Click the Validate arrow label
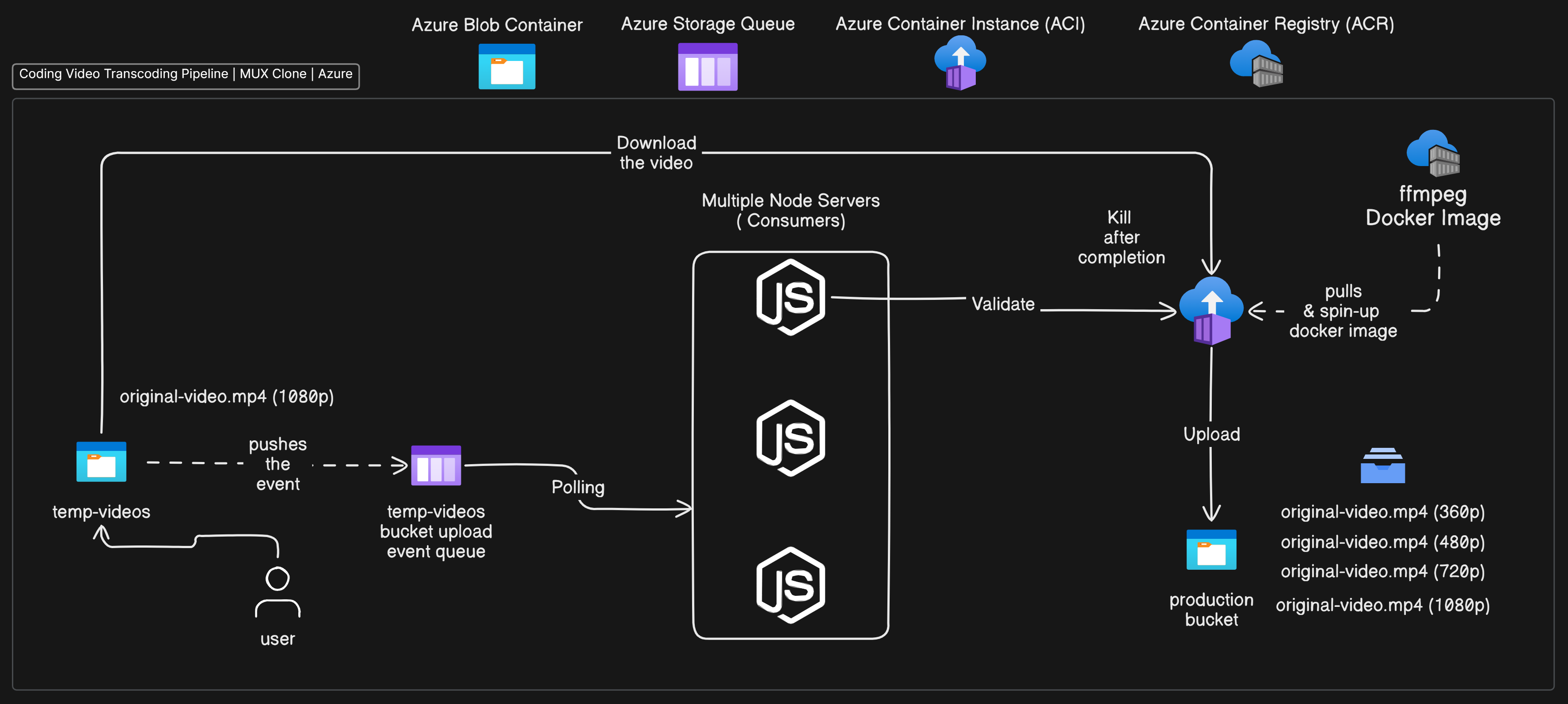The height and width of the screenshot is (704, 1568). click(1002, 303)
